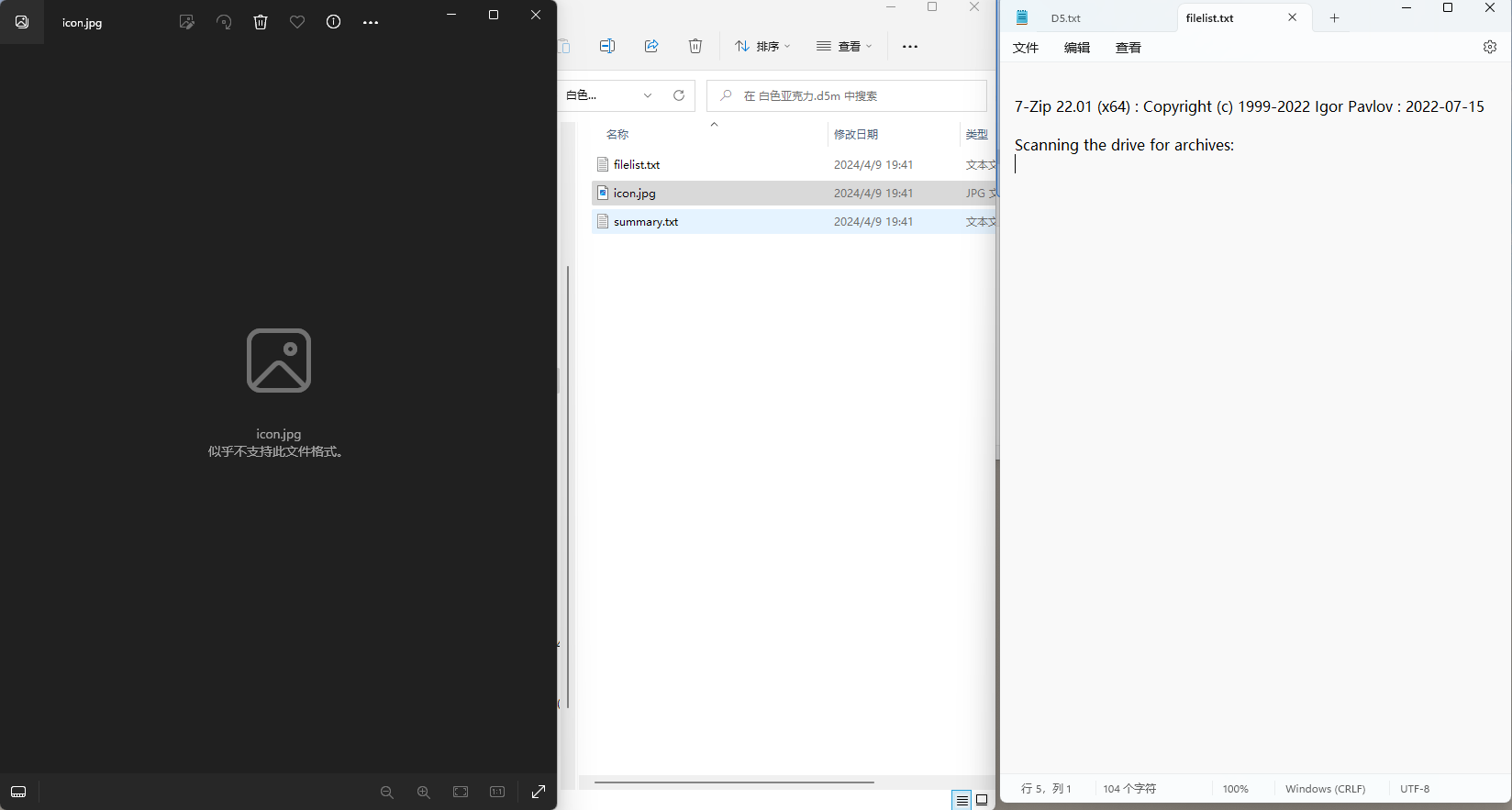The height and width of the screenshot is (810, 1512).
Task: Refresh the Explorer folder view
Action: (x=679, y=95)
